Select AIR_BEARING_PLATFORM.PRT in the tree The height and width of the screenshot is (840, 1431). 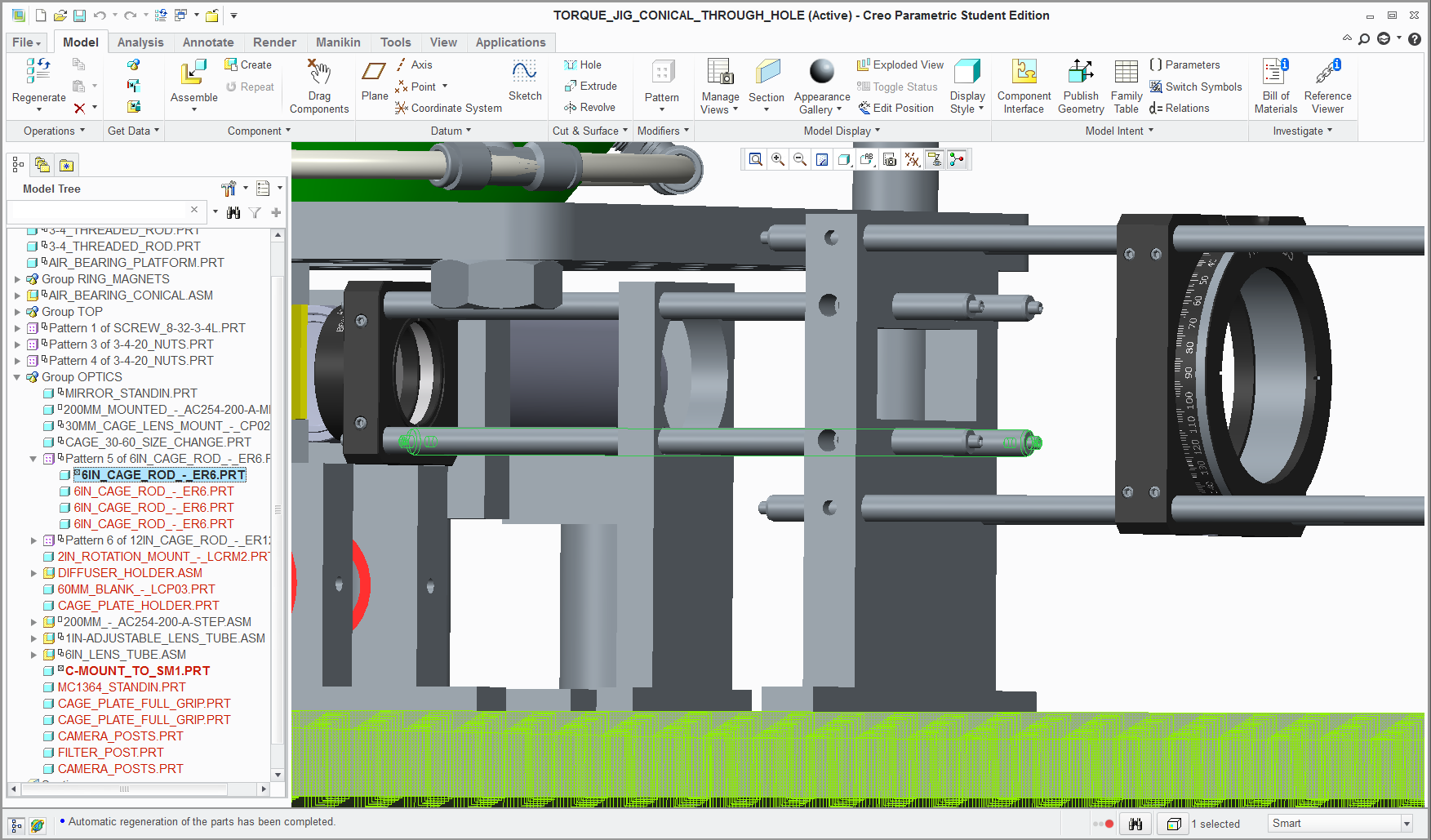coord(136,263)
